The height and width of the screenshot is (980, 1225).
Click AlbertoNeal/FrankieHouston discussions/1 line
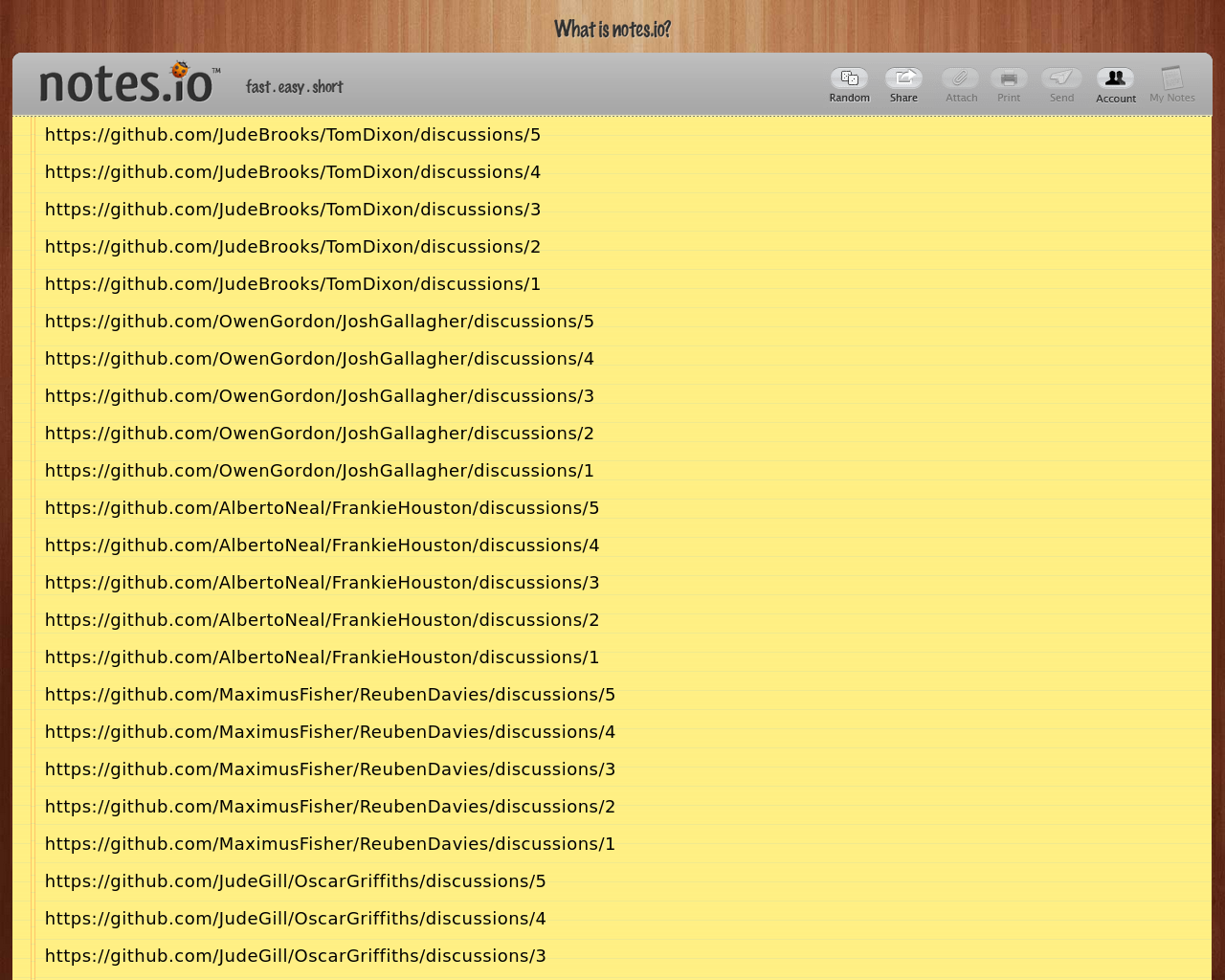323,657
